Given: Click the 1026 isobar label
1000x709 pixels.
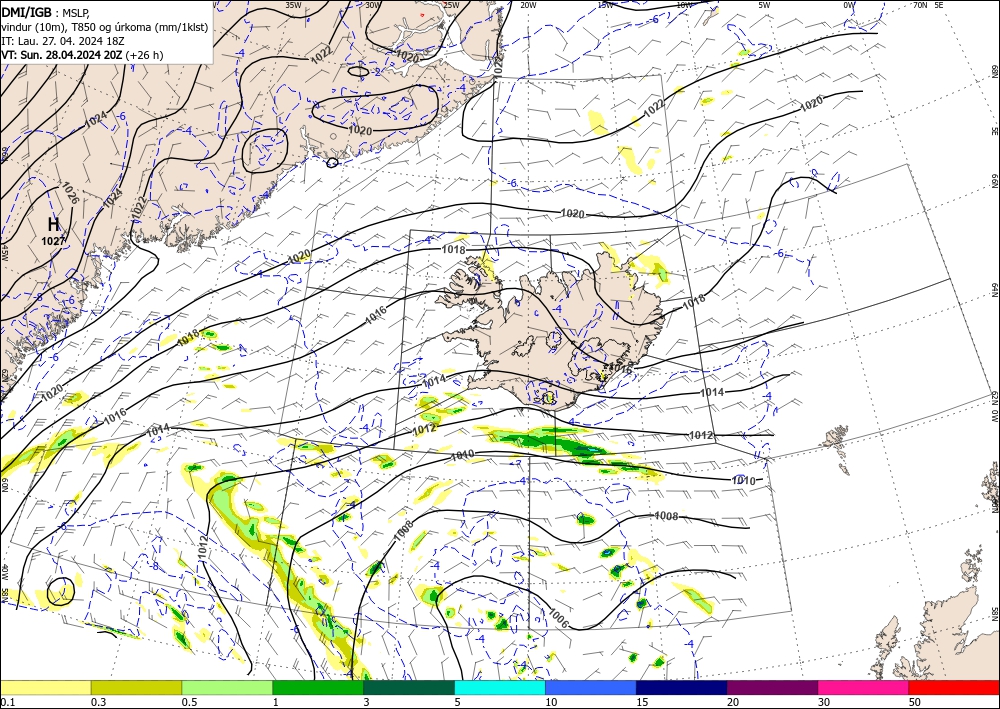Looking at the screenshot, I should pyautogui.click(x=71, y=193).
